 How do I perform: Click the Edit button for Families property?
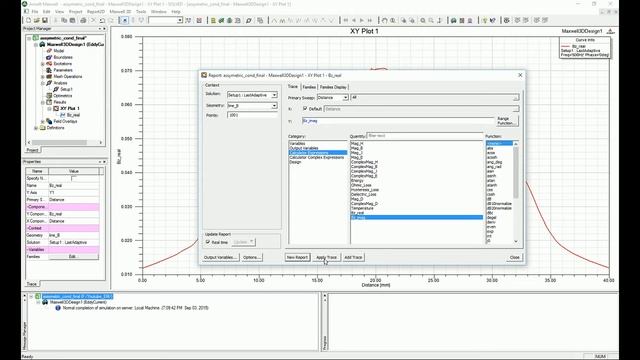pyautogui.click(x=73, y=257)
